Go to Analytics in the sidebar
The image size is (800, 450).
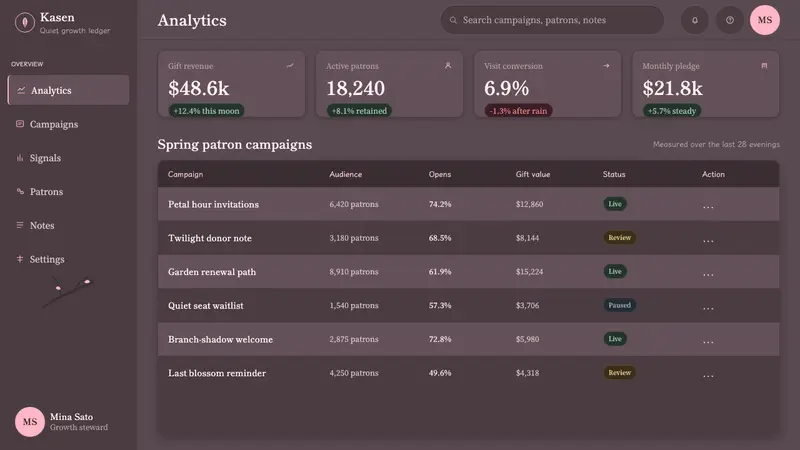(68, 90)
